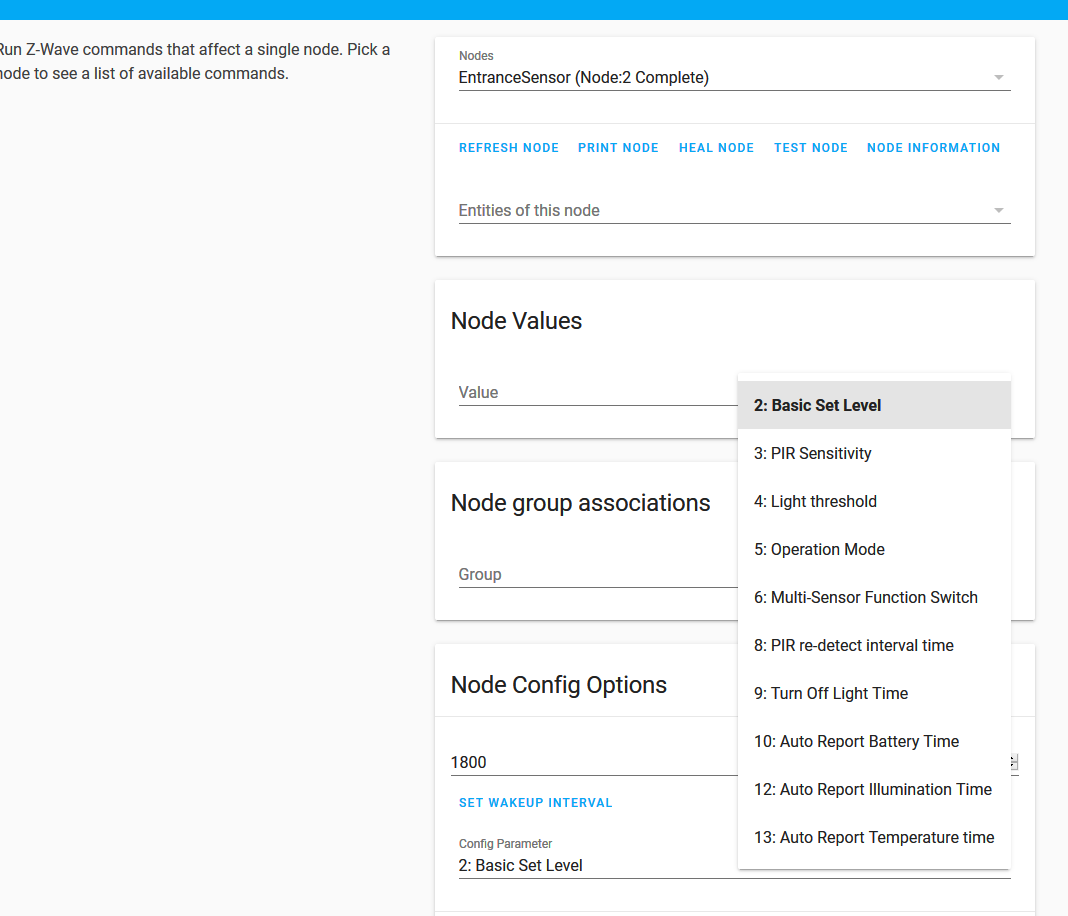Click the wakeup interval field showing 1800
The width and height of the screenshot is (1068, 916).
pyautogui.click(x=590, y=763)
